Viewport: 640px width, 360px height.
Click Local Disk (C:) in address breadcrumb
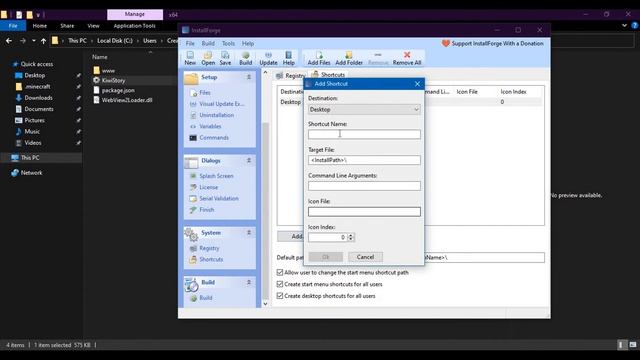(x=115, y=41)
